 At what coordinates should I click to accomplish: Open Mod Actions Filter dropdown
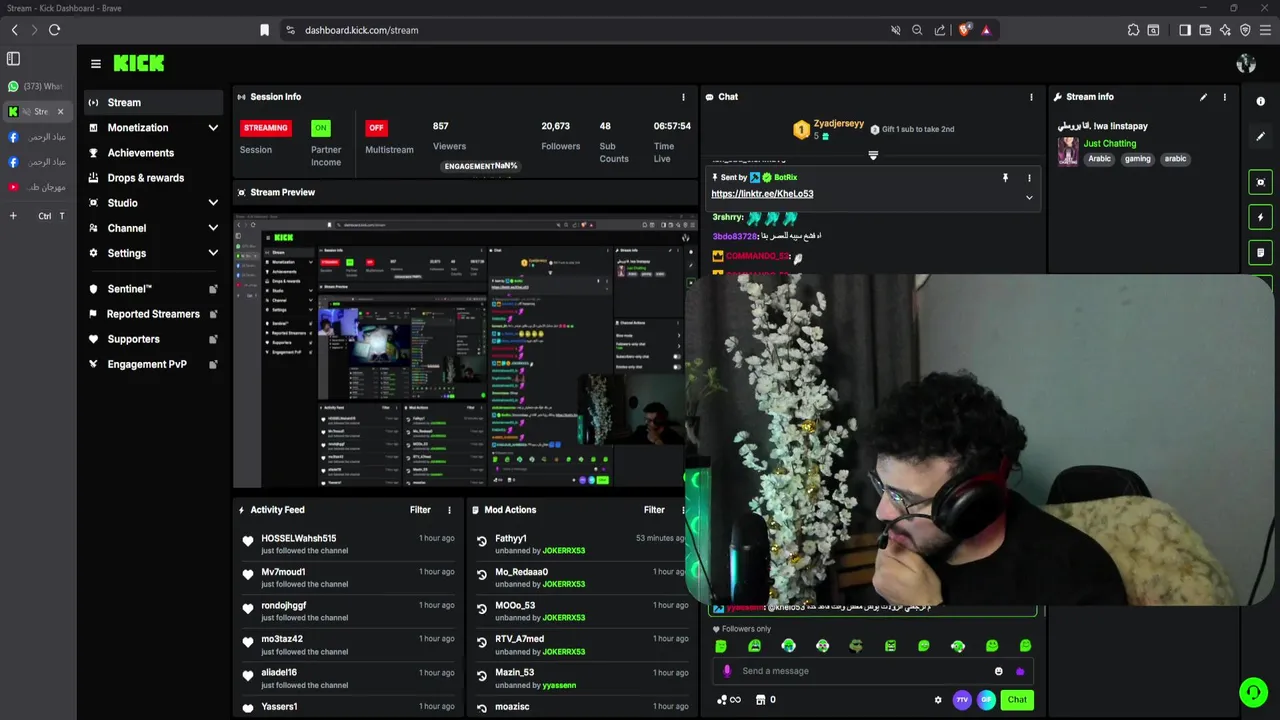[654, 510]
